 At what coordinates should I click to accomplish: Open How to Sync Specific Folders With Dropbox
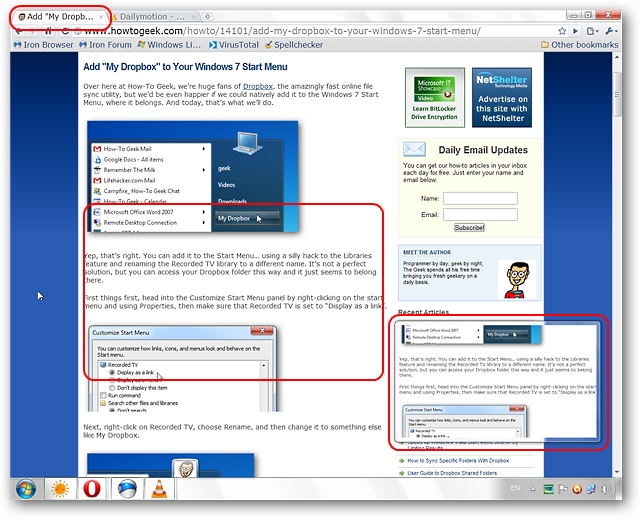pyautogui.click(x=458, y=460)
